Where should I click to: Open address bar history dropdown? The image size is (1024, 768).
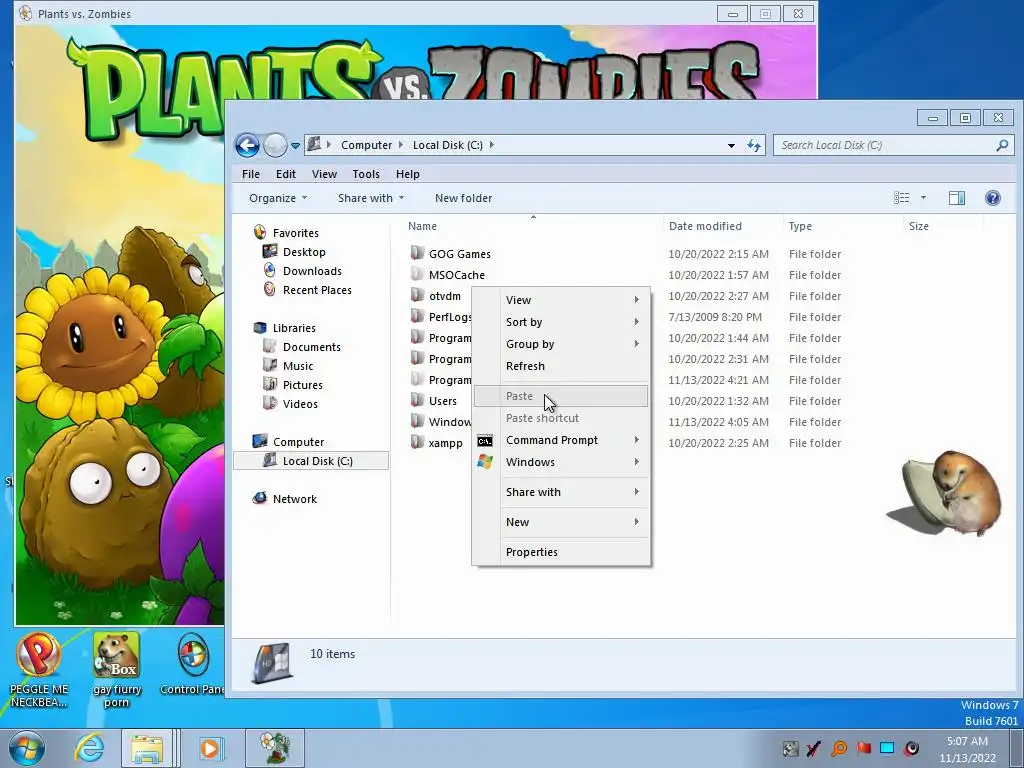click(x=731, y=146)
